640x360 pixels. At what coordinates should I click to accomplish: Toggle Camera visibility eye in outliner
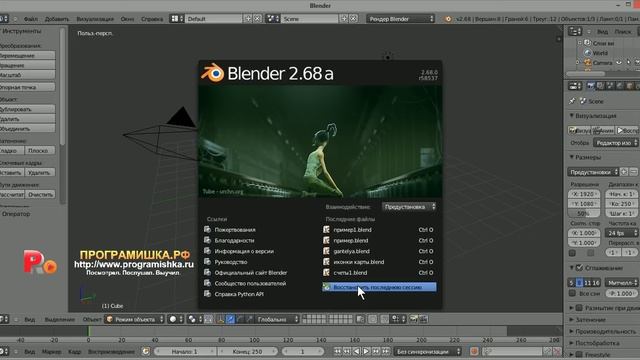619,62
